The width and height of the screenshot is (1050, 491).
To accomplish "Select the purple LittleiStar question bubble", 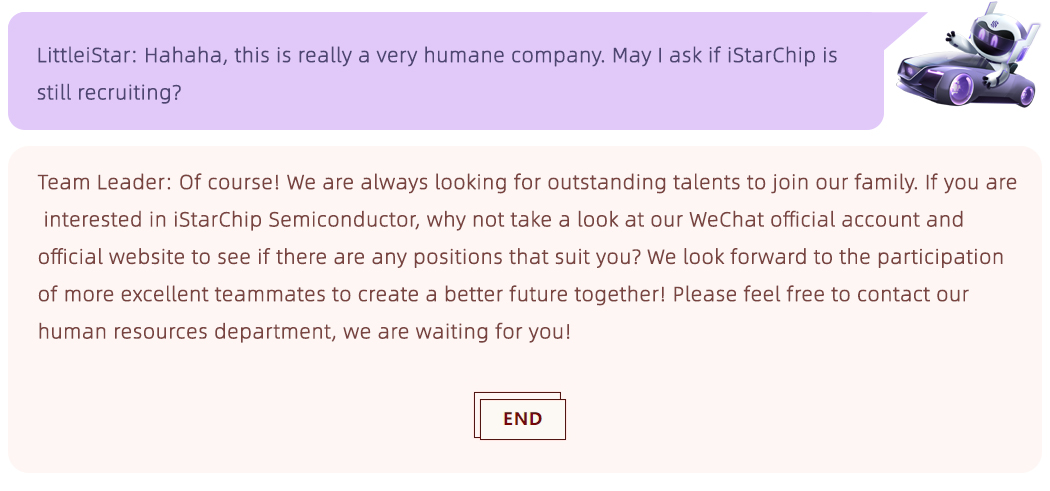I will tap(445, 72).
